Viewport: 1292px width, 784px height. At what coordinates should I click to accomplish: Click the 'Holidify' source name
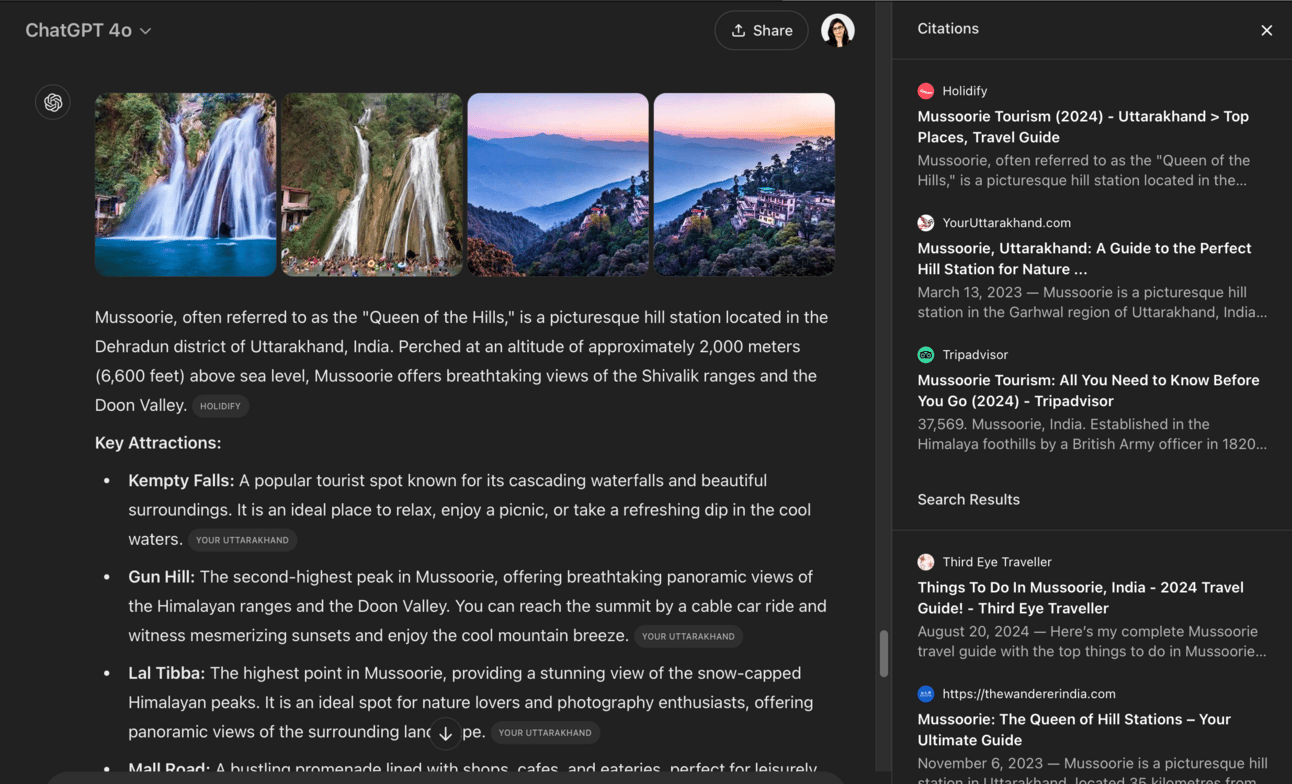[965, 91]
